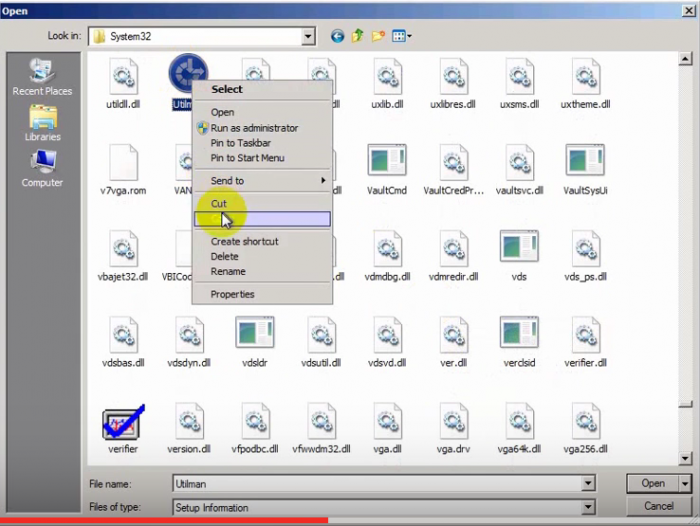This screenshot has width=700, height=526.
Task: Select vga64k.dll file
Action: pos(519,429)
